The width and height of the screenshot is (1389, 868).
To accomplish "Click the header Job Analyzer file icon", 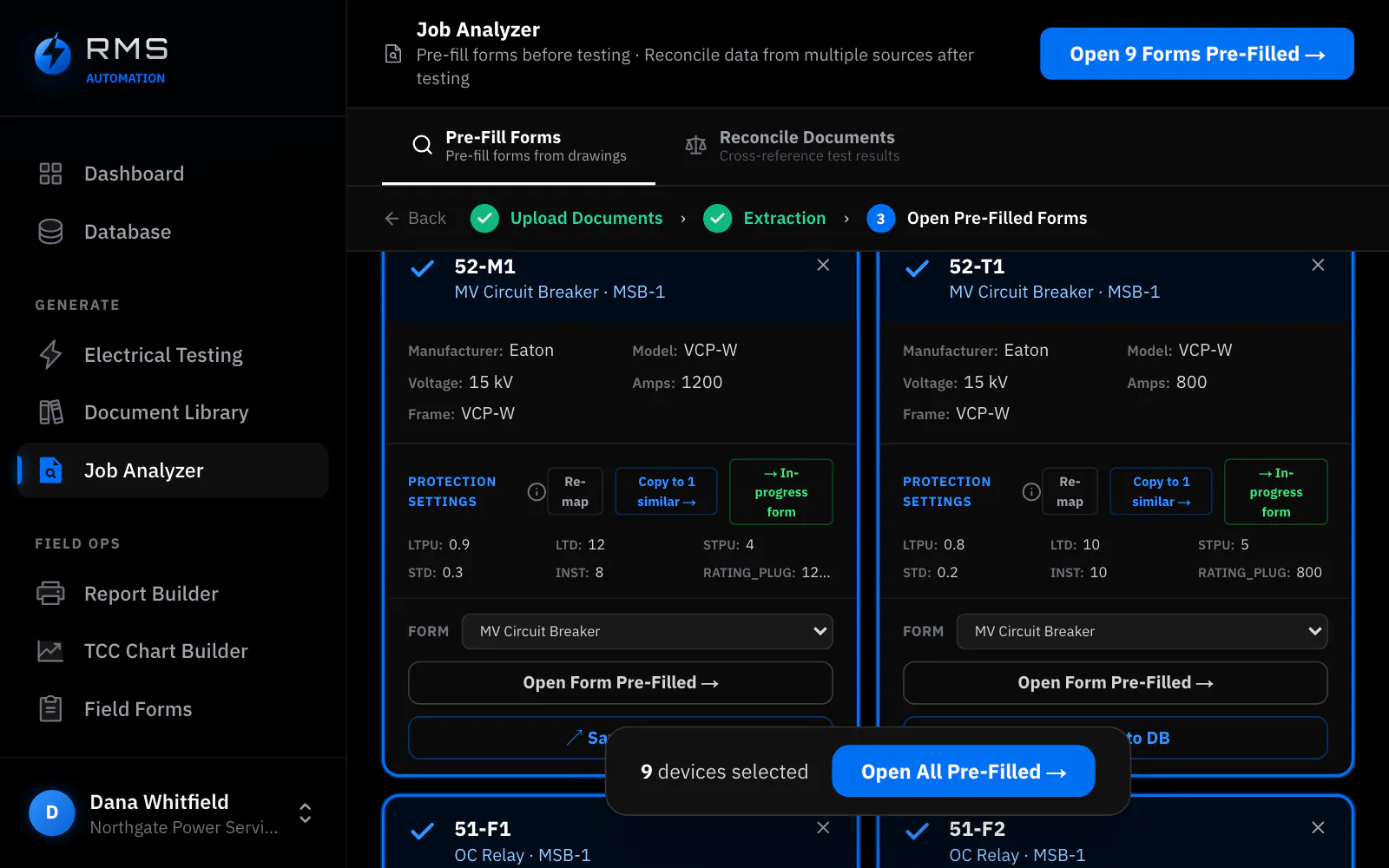I will [393, 54].
